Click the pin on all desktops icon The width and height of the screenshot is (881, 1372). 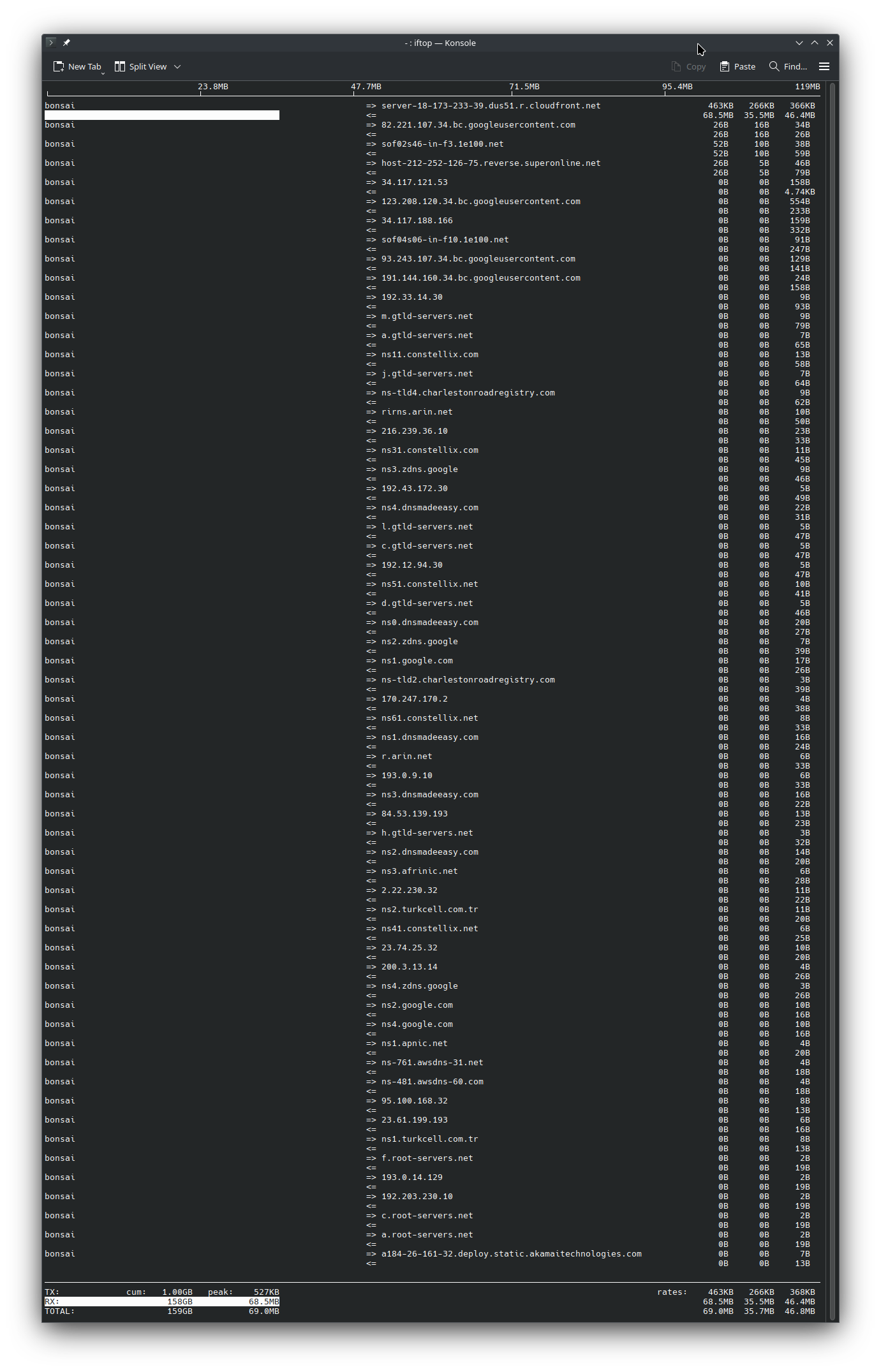[66, 43]
